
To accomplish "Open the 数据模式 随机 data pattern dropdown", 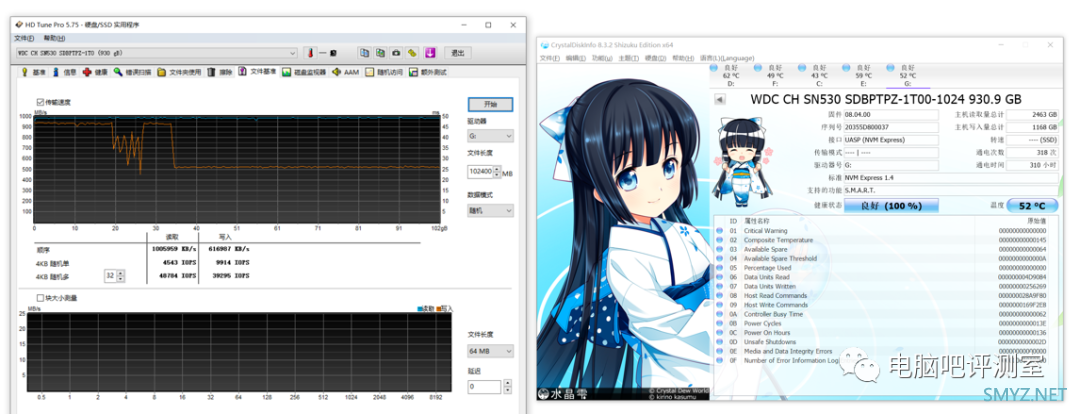I will (490, 210).
